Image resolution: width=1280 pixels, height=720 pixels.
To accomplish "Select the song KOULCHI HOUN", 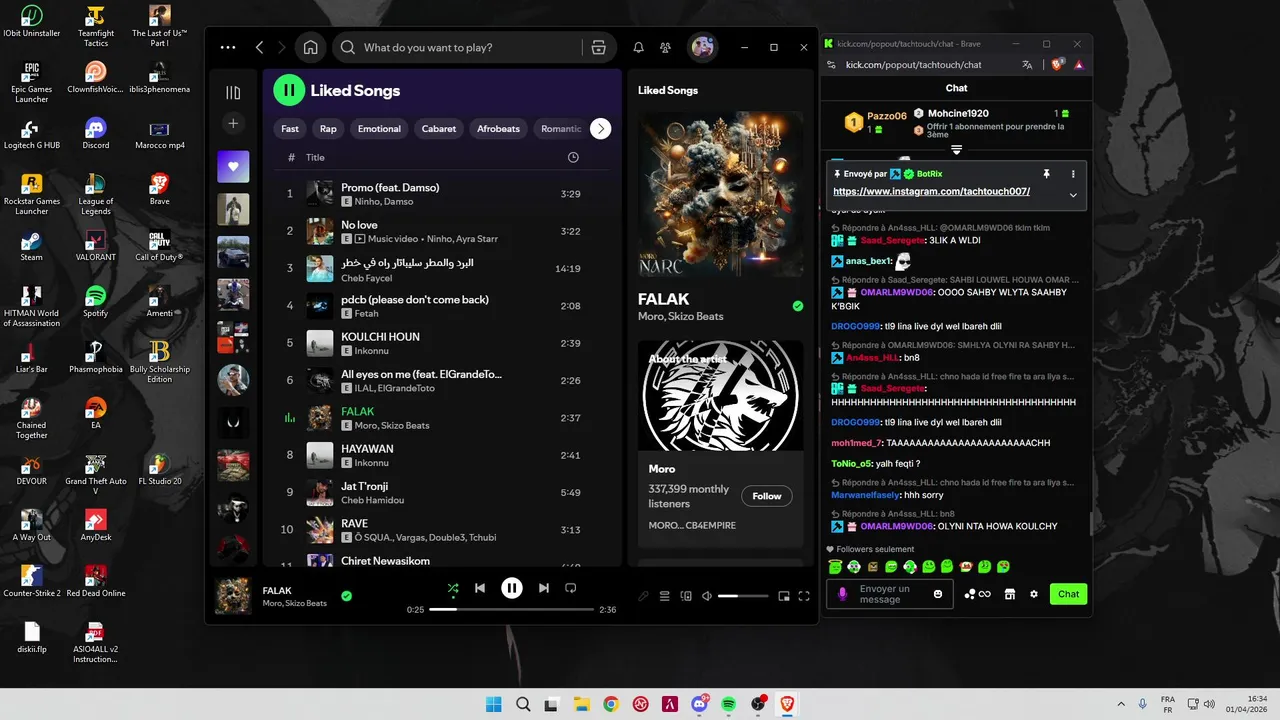I will [x=442, y=343].
